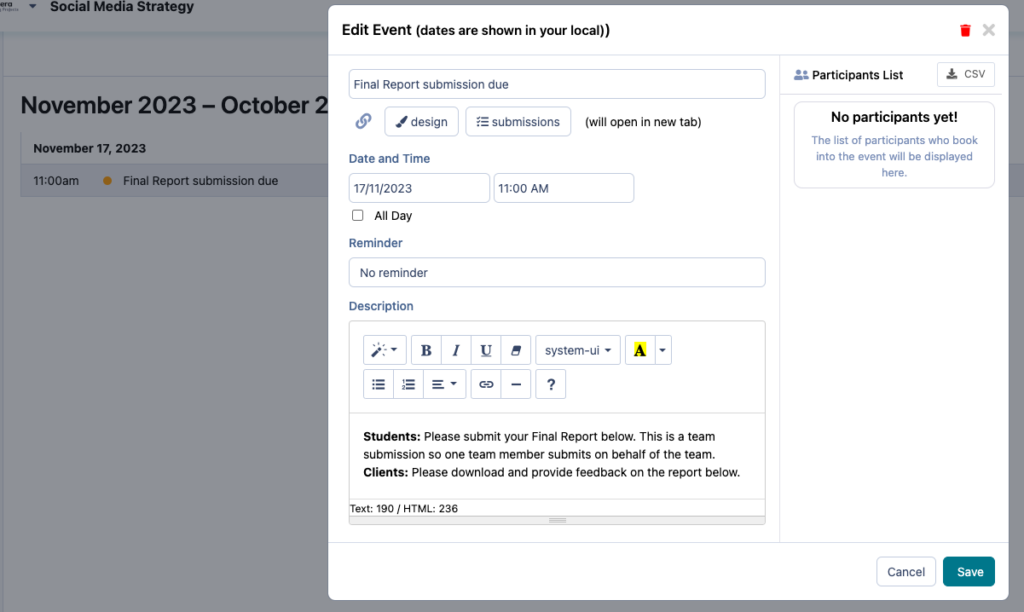The image size is (1024, 612).
Task: Underline the selected description text
Action: tap(486, 350)
